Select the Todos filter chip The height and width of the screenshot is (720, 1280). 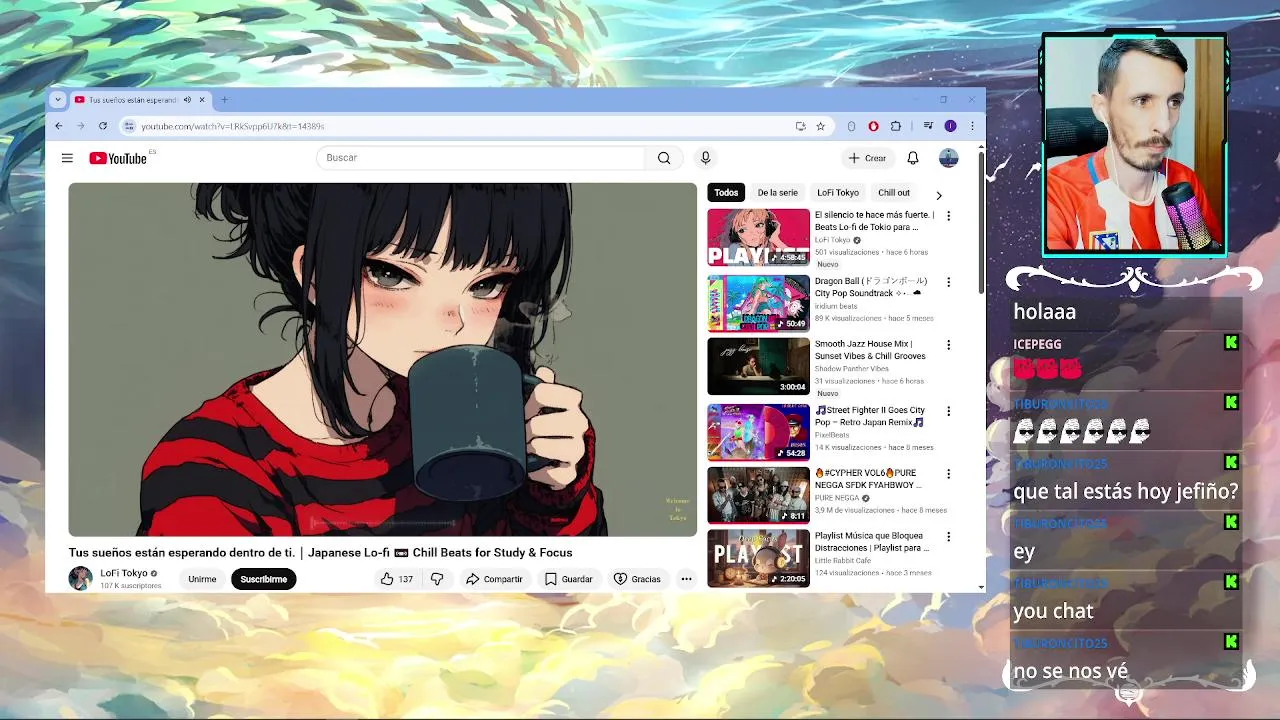tap(726, 193)
